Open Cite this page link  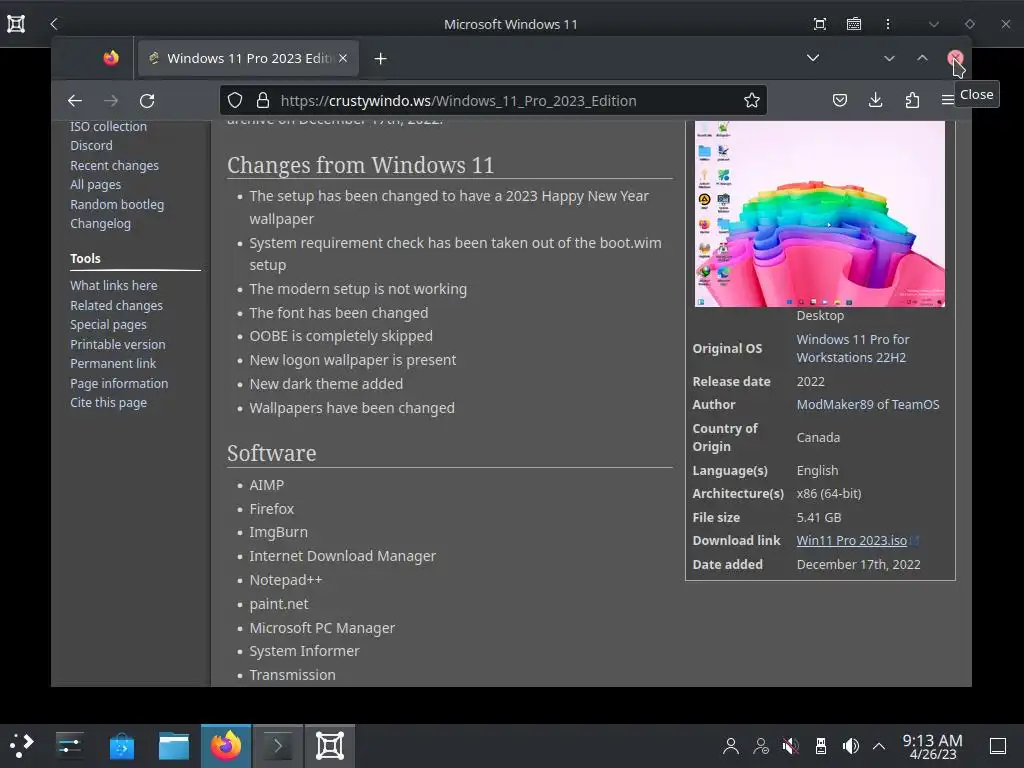(x=108, y=402)
